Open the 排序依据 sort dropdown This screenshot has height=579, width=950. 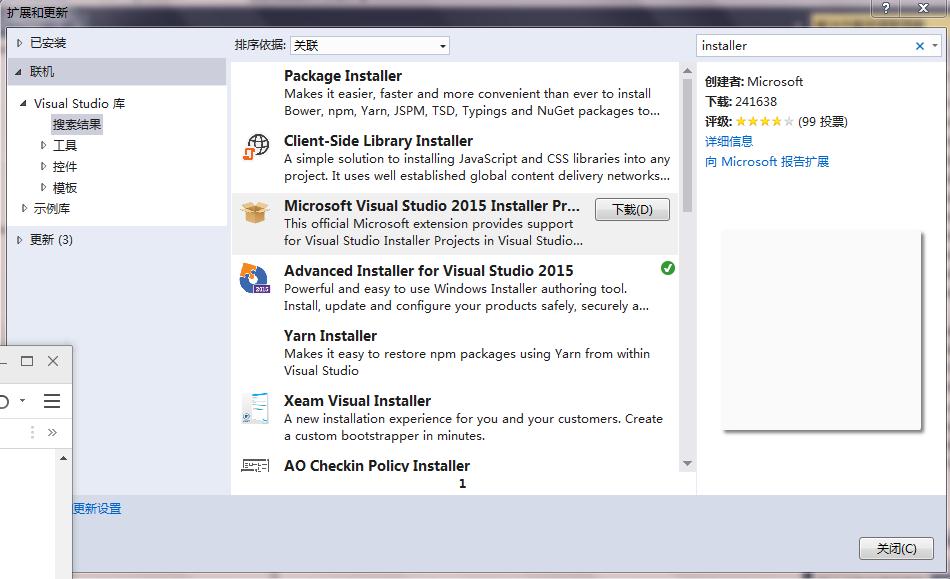[370, 45]
